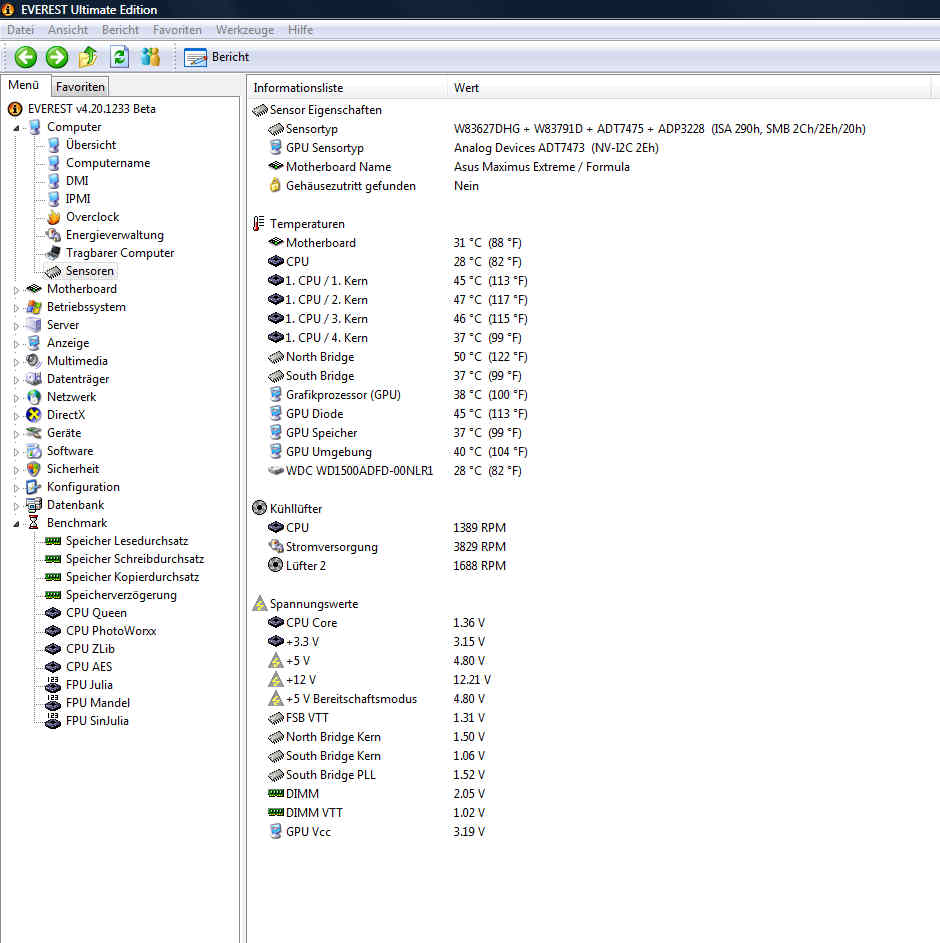The image size is (940, 943).
Task: Click the Kühllüfter fan section icon
Action: tap(259, 508)
